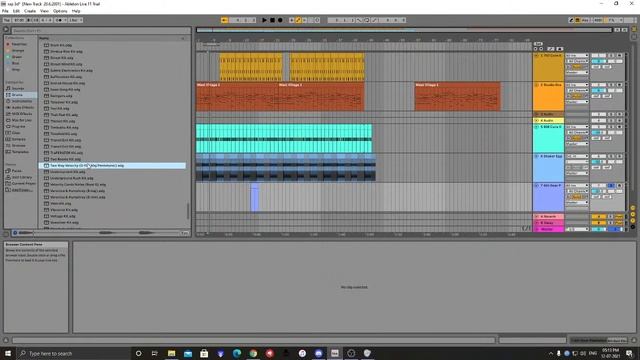Open the View menu
640x360 pixels.
pyautogui.click(x=44, y=11)
